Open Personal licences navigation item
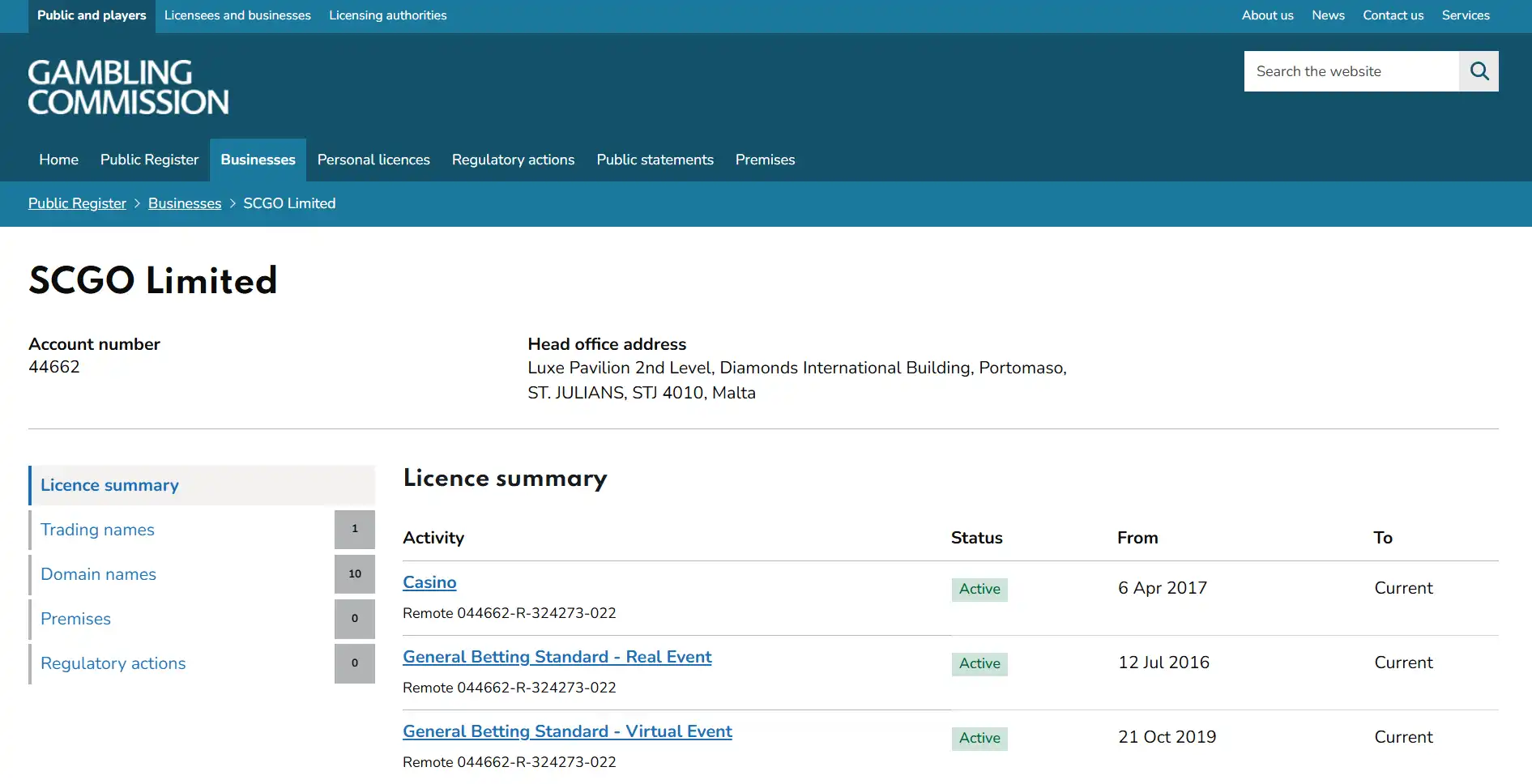The width and height of the screenshot is (1532, 784). [373, 160]
